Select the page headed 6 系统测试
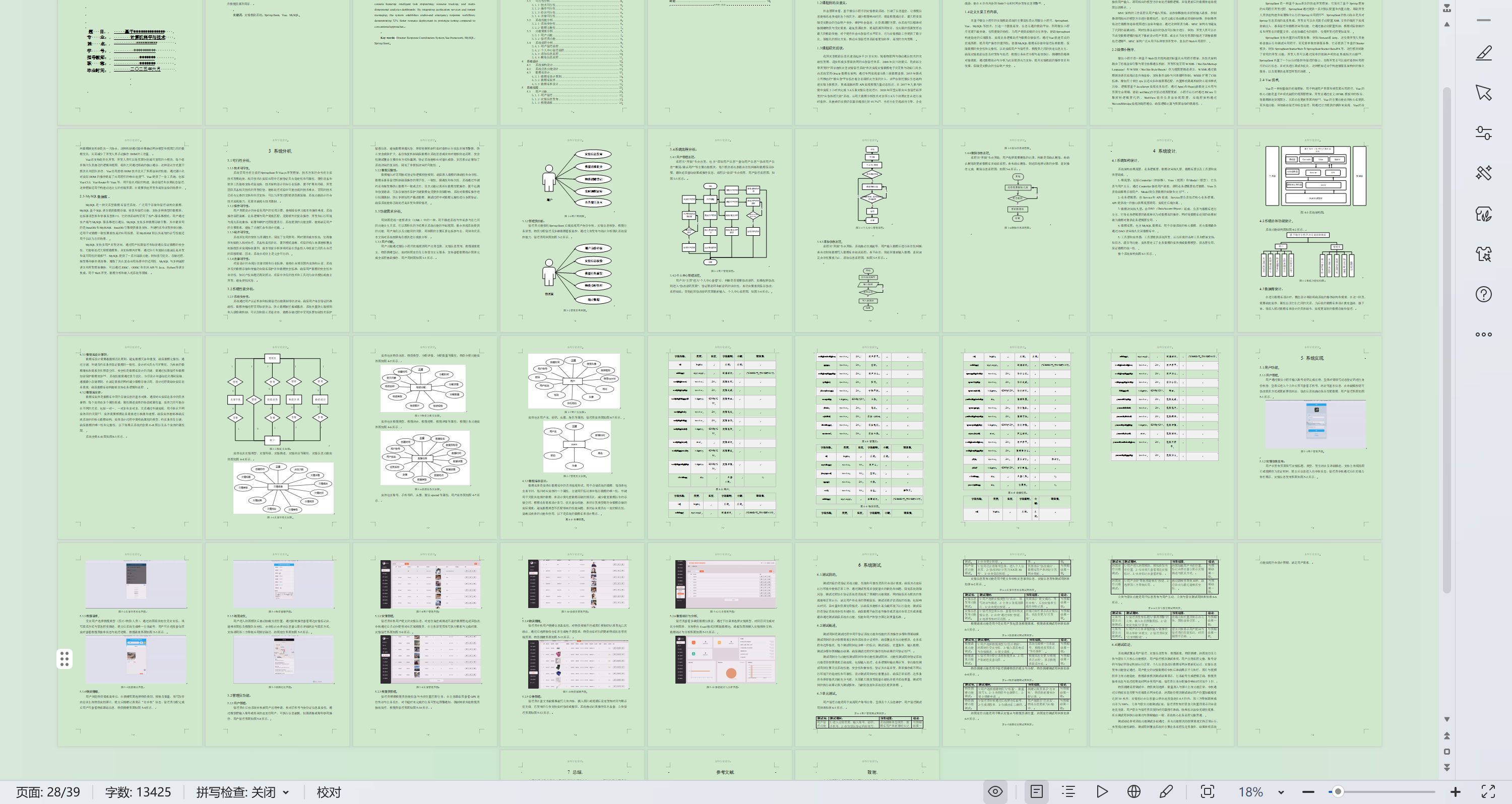This screenshot has width=1512, height=804. pyautogui.click(x=867, y=644)
